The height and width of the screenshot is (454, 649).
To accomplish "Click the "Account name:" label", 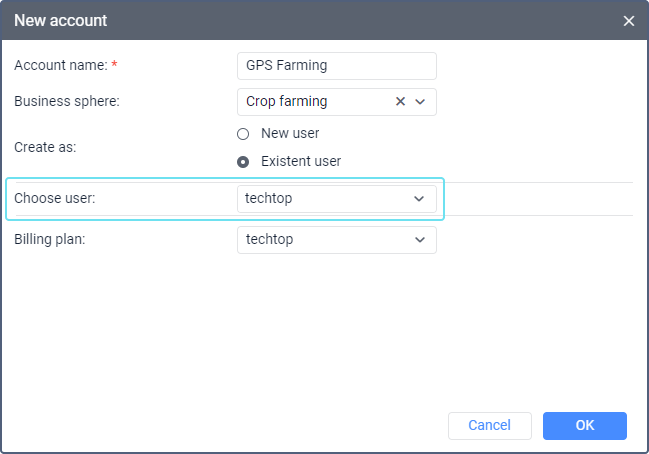I will (61, 66).
